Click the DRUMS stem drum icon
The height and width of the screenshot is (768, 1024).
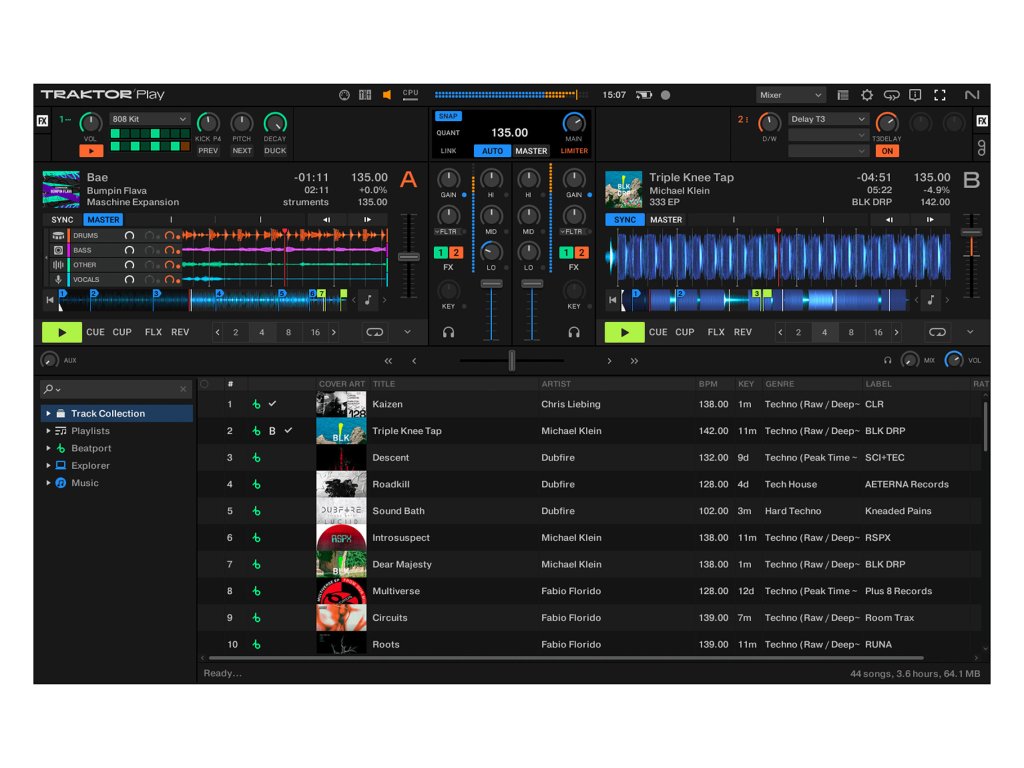pos(59,236)
